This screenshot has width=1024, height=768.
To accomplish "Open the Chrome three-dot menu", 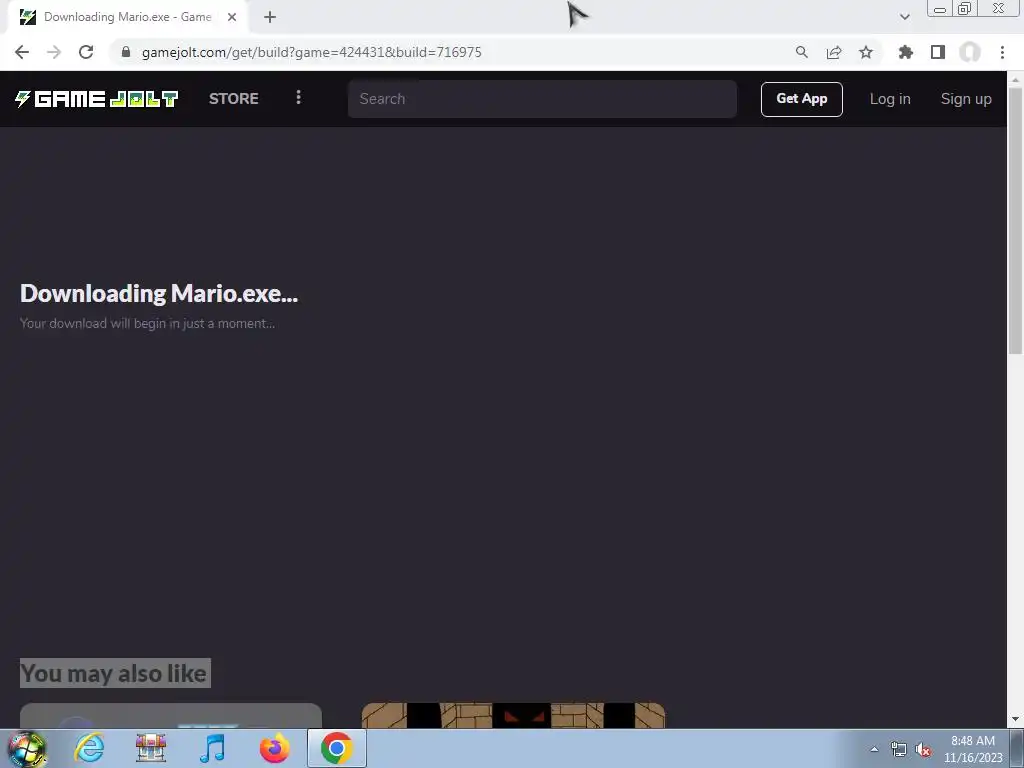I will tap(1002, 52).
